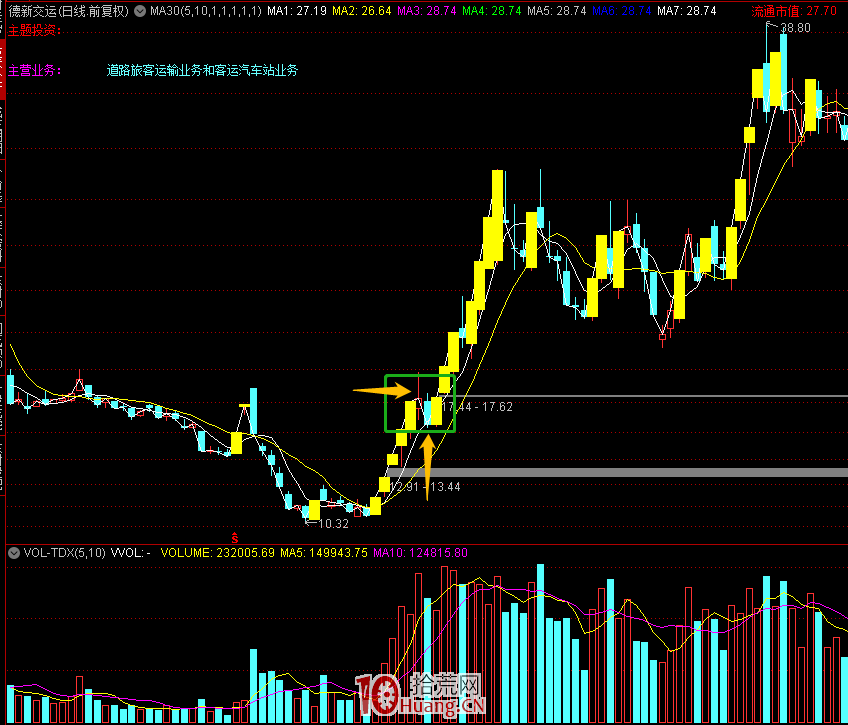848x725 pixels.
Task: Click the MA1: 27.19 value
Action: pyautogui.click(x=297, y=11)
